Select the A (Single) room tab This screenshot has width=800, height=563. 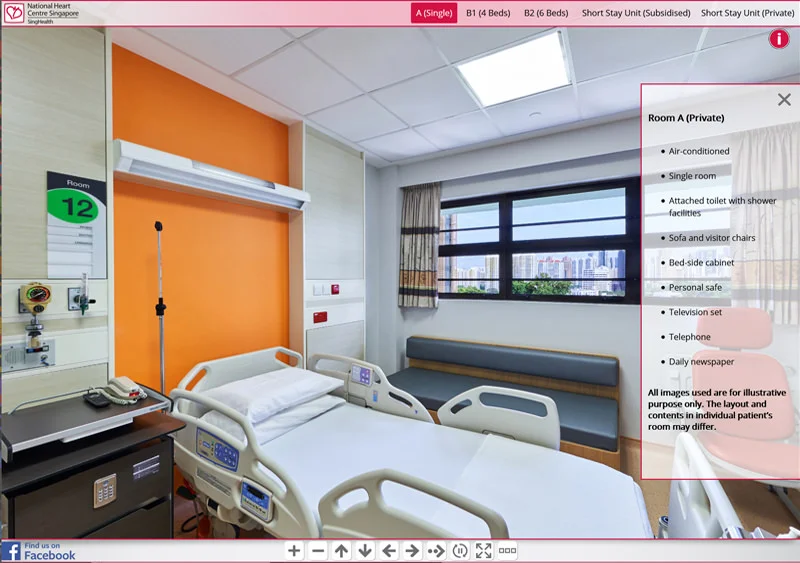[x=434, y=13]
